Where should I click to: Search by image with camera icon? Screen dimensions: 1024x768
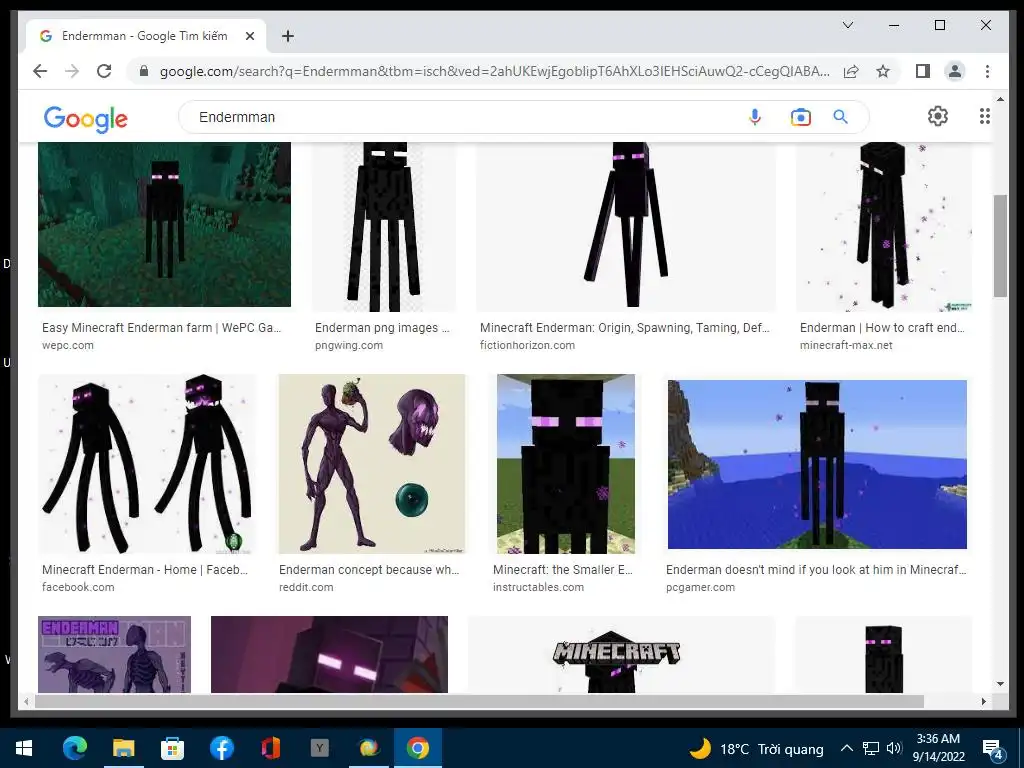800,117
